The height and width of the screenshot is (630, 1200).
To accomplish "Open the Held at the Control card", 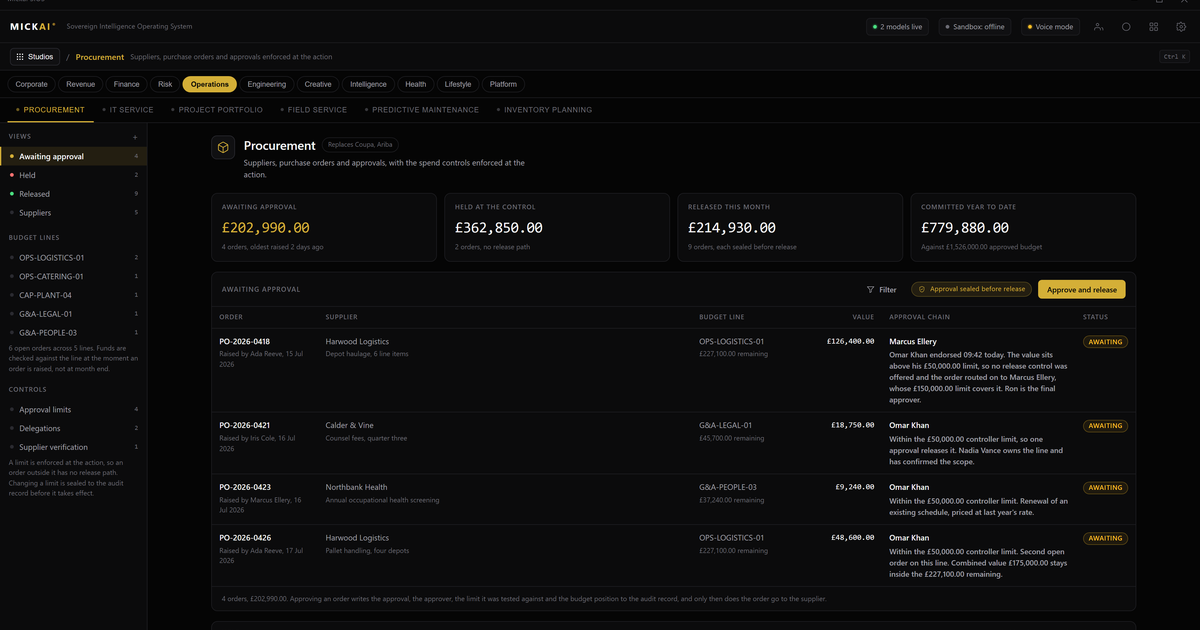I will tap(557, 227).
